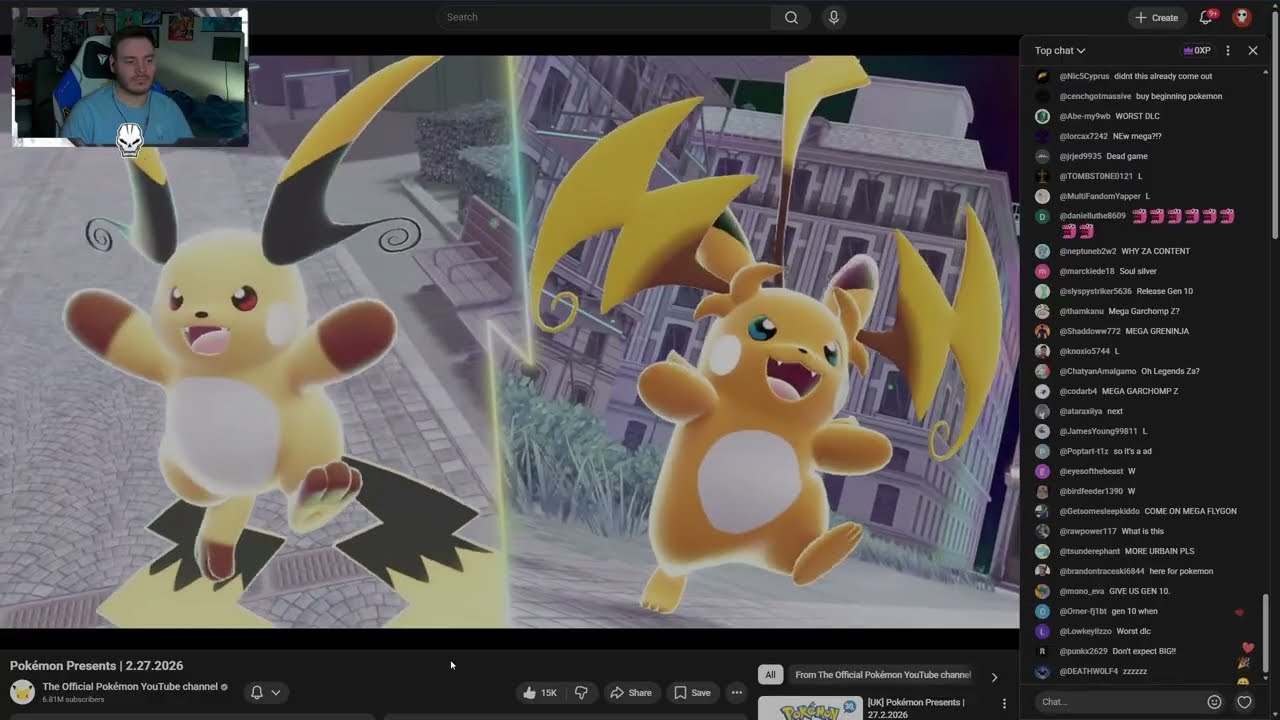
Task: Click chat user @DEATHW0LF4
Action: pos(1088,671)
